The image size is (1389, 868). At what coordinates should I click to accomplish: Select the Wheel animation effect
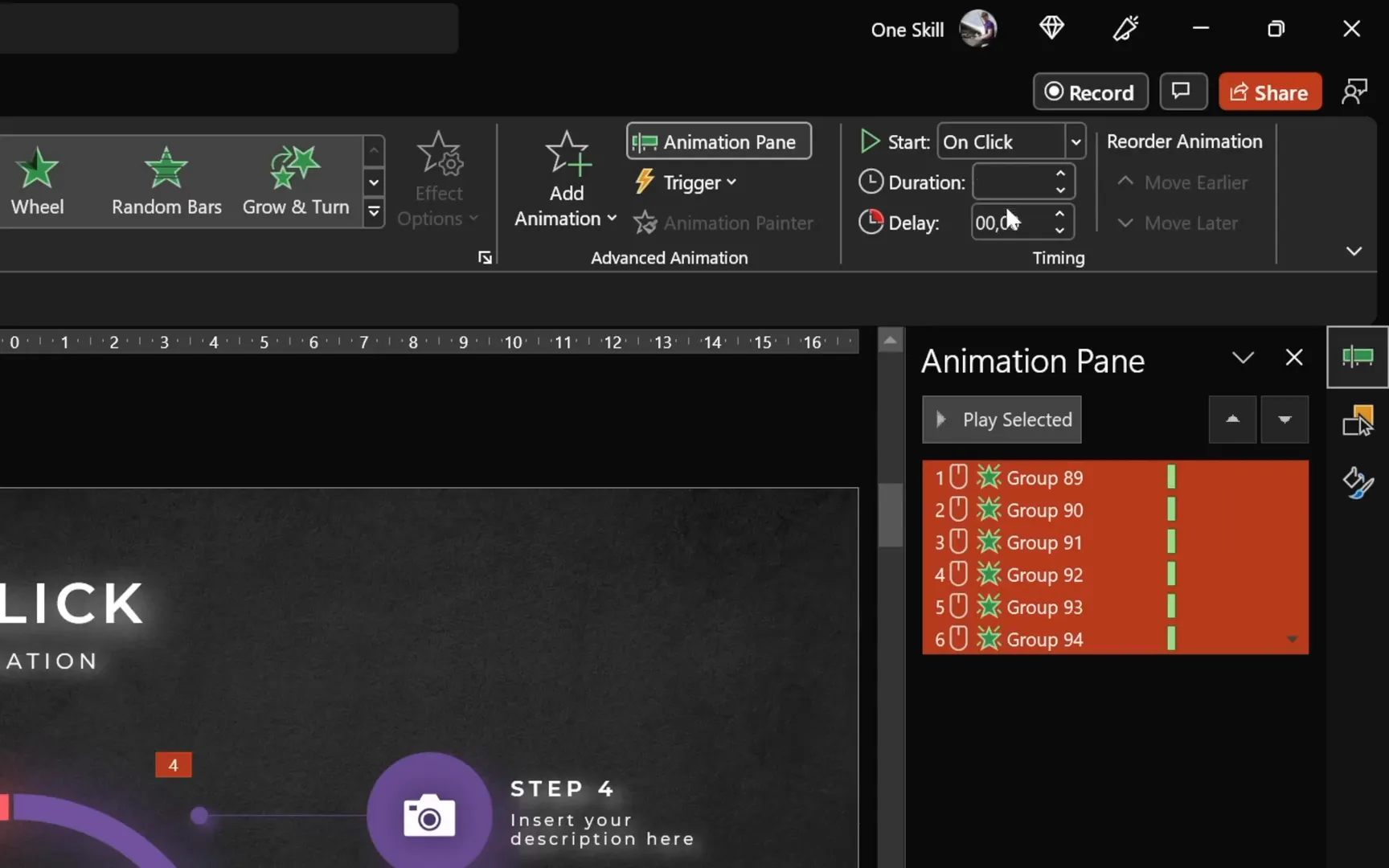click(x=37, y=182)
